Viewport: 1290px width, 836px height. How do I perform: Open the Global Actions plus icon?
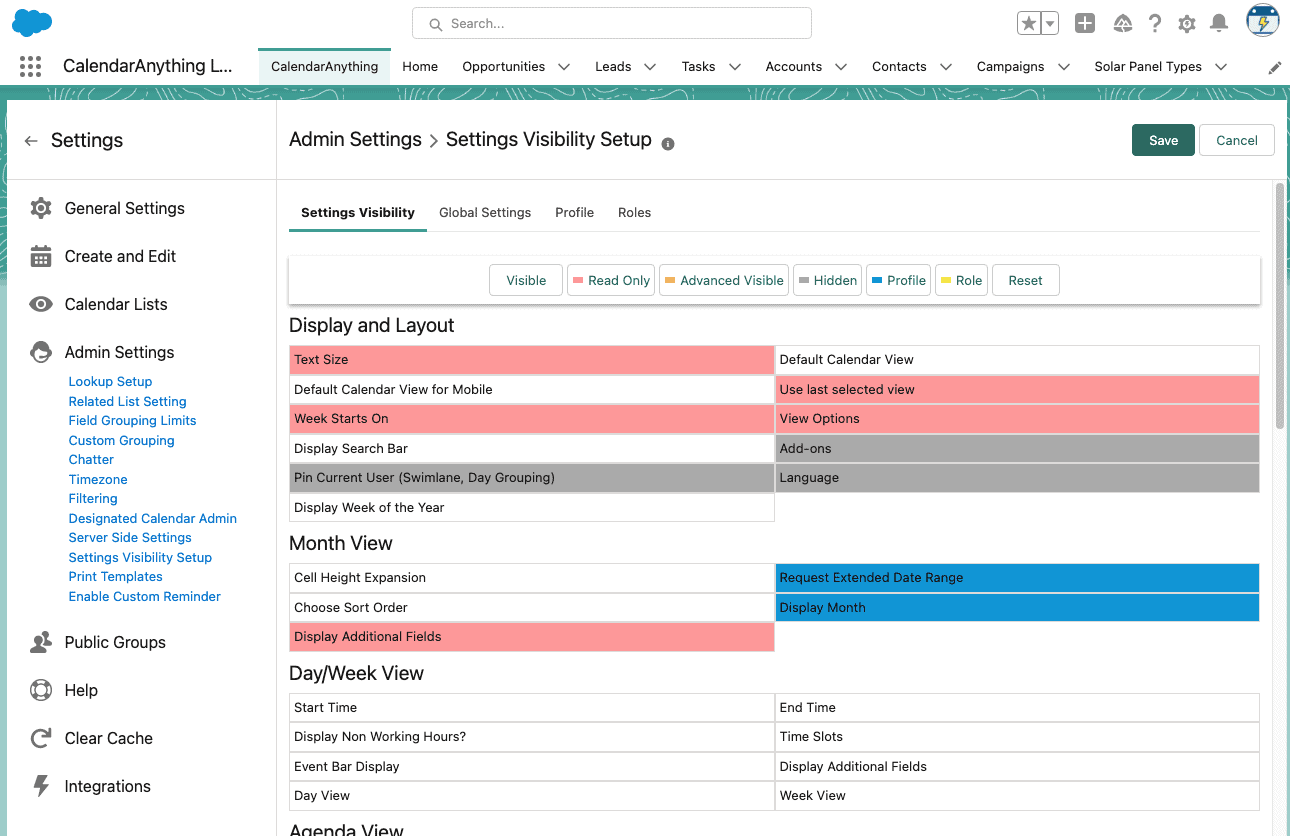[1085, 24]
